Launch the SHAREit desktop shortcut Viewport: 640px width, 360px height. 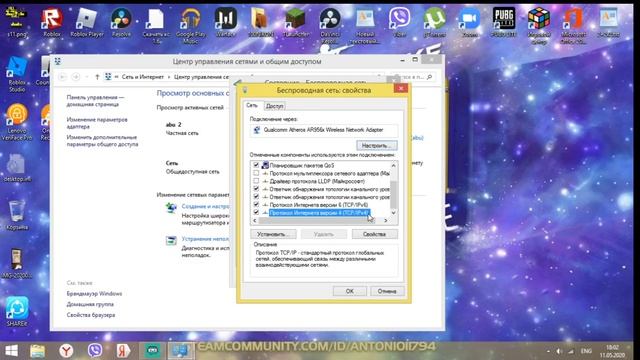point(17,311)
